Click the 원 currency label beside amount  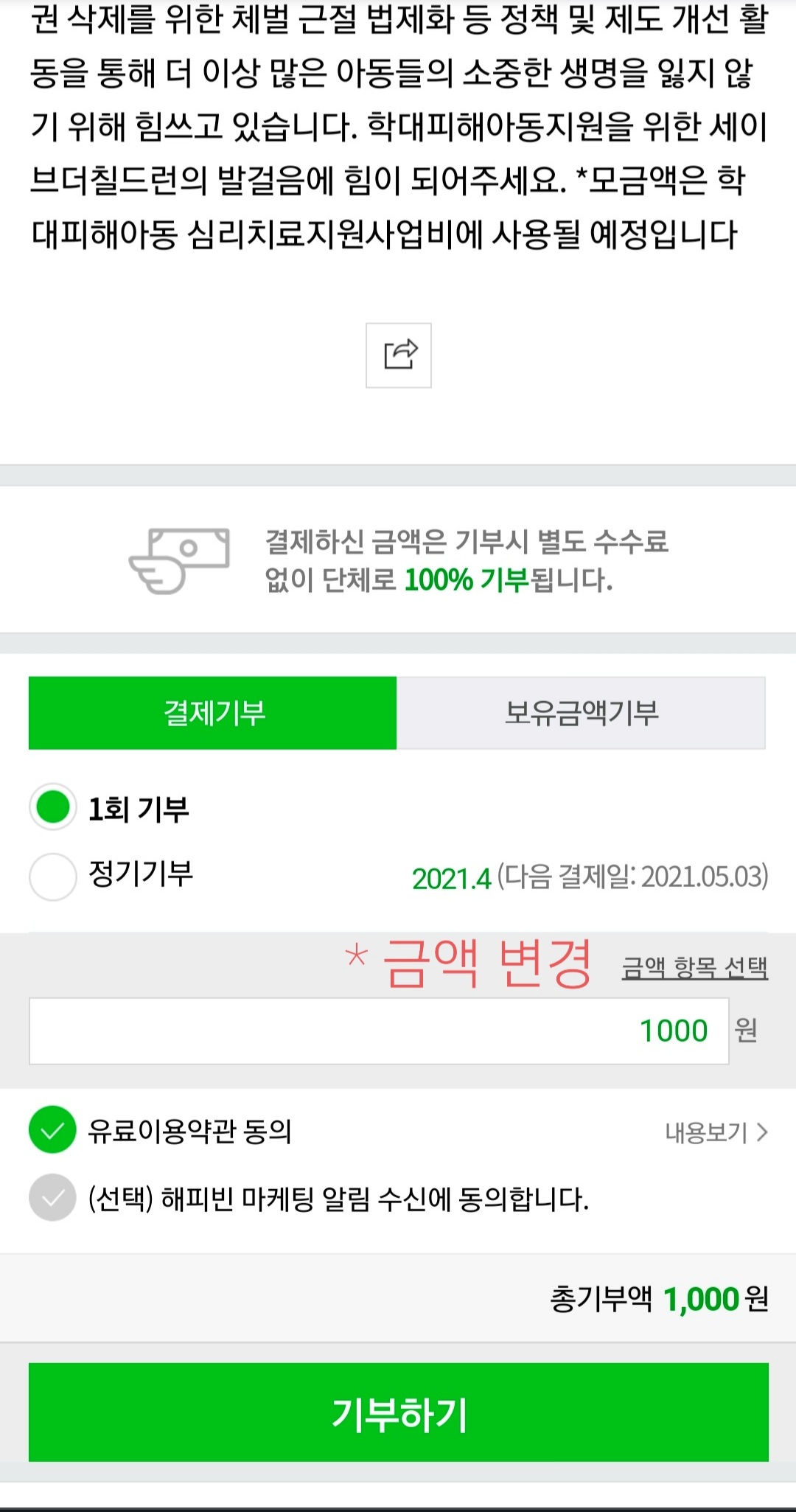click(x=746, y=1029)
